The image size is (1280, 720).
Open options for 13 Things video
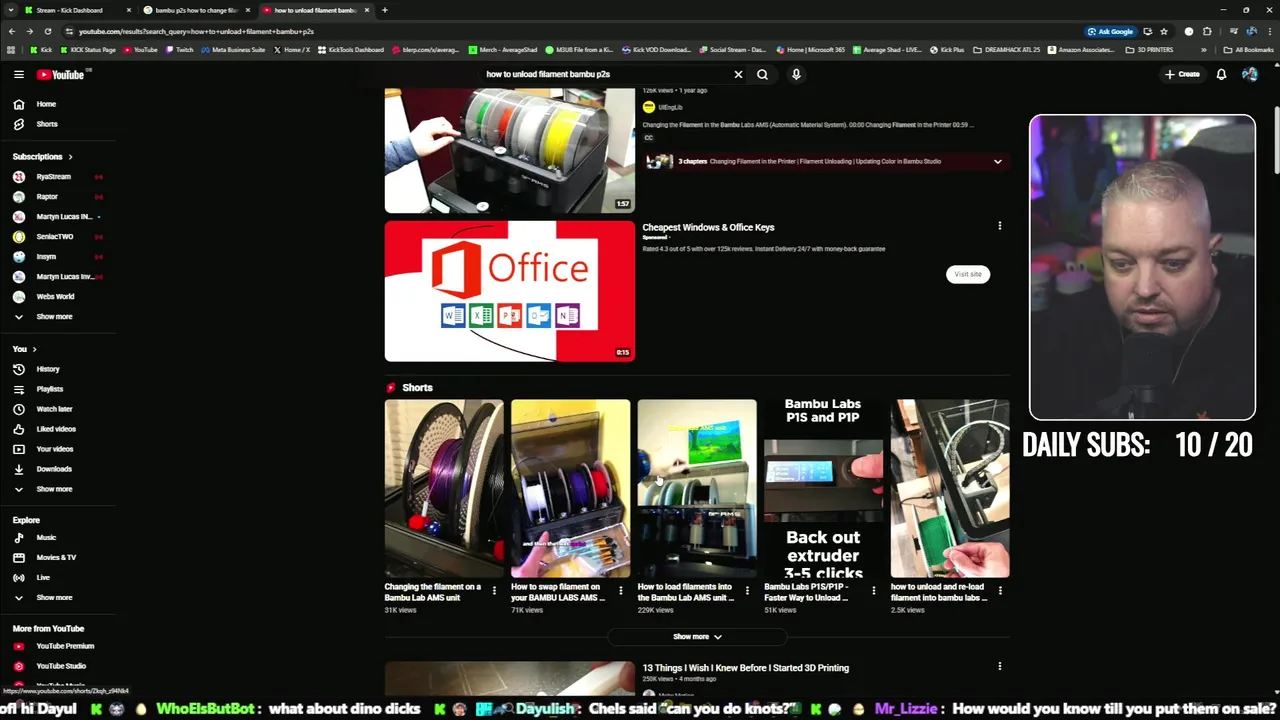pos(999,666)
